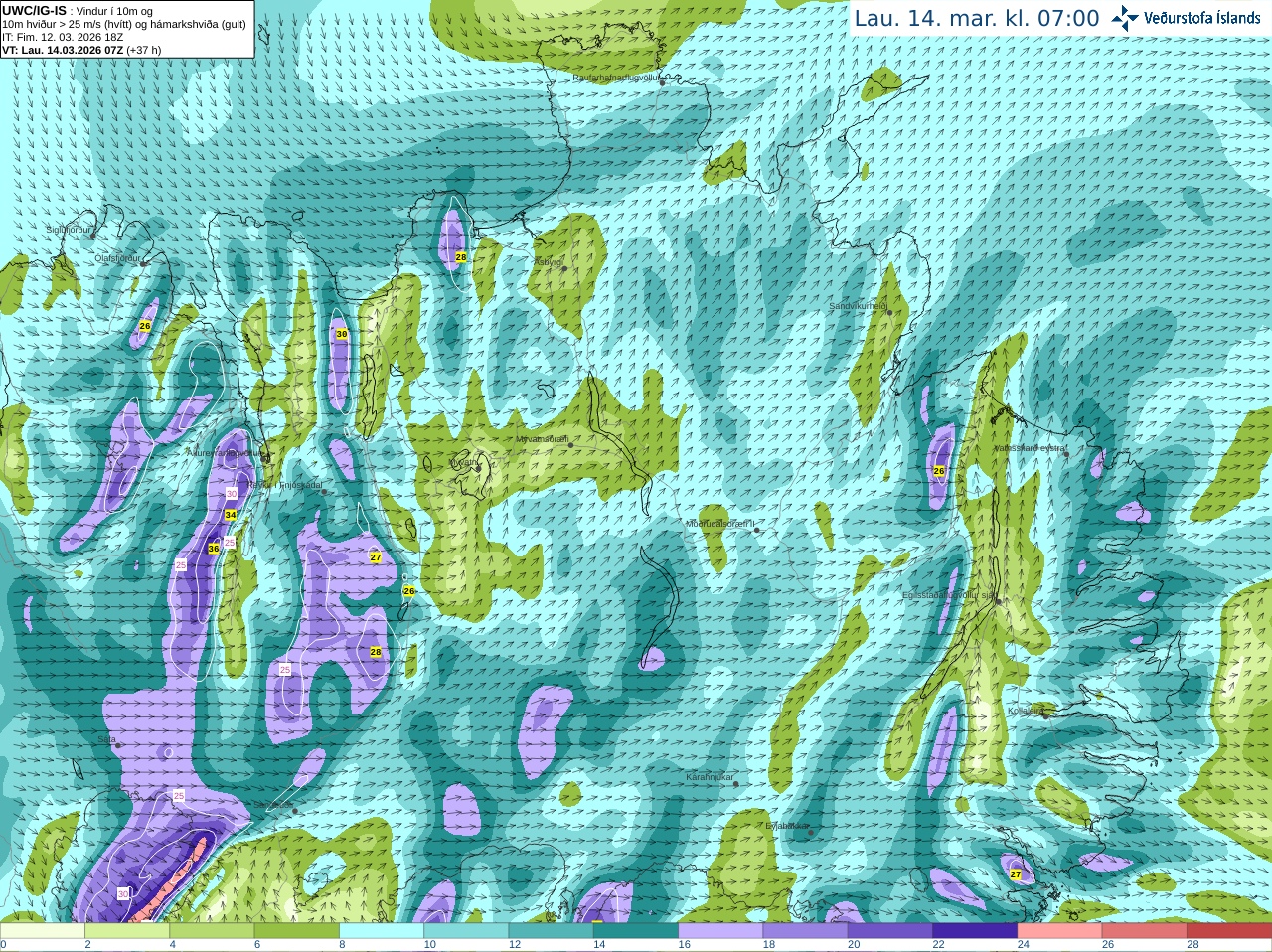Click the Raufarhafnarflugvöllur station dot
Screen dimensions: 1272x952
point(663,82)
